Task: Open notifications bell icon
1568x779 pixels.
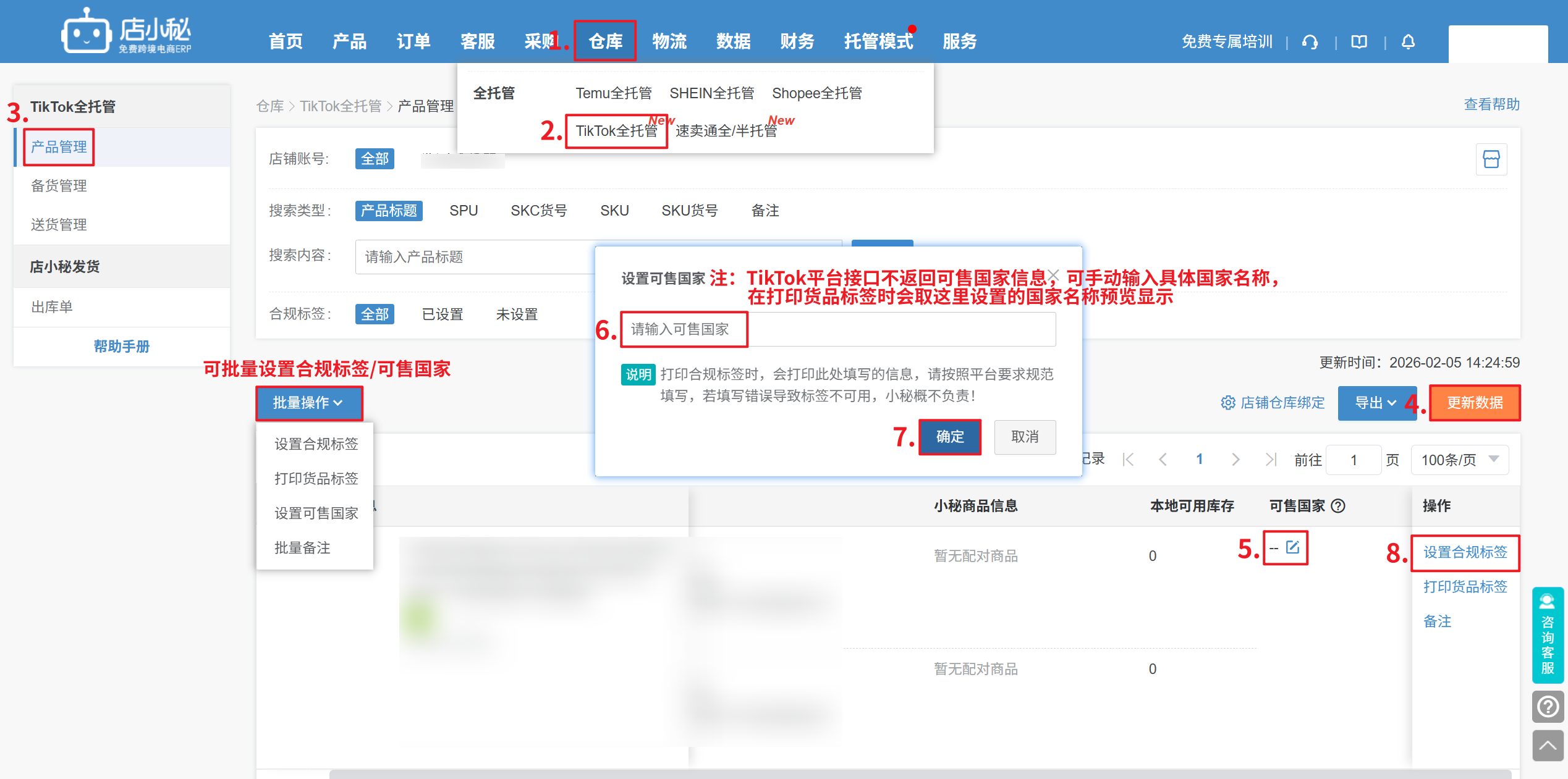Action: tap(1409, 41)
